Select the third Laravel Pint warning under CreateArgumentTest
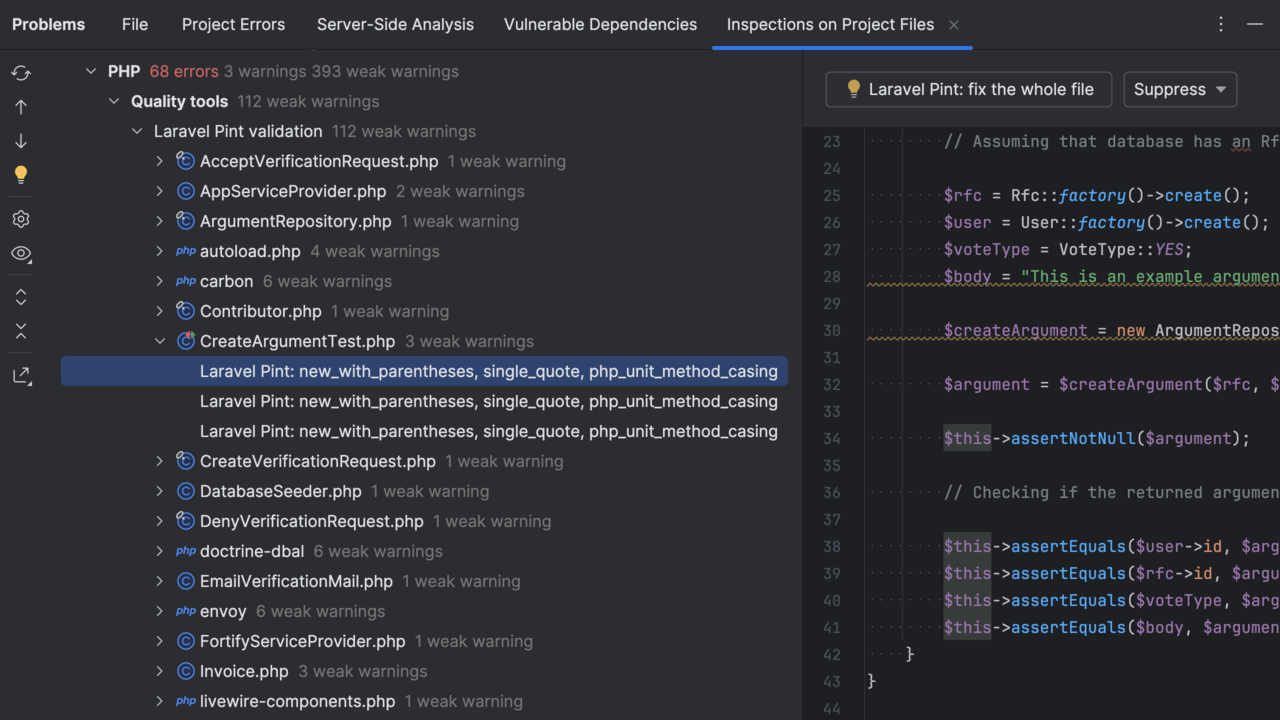Image resolution: width=1280 pixels, height=720 pixels. click(x=488, y=431)
